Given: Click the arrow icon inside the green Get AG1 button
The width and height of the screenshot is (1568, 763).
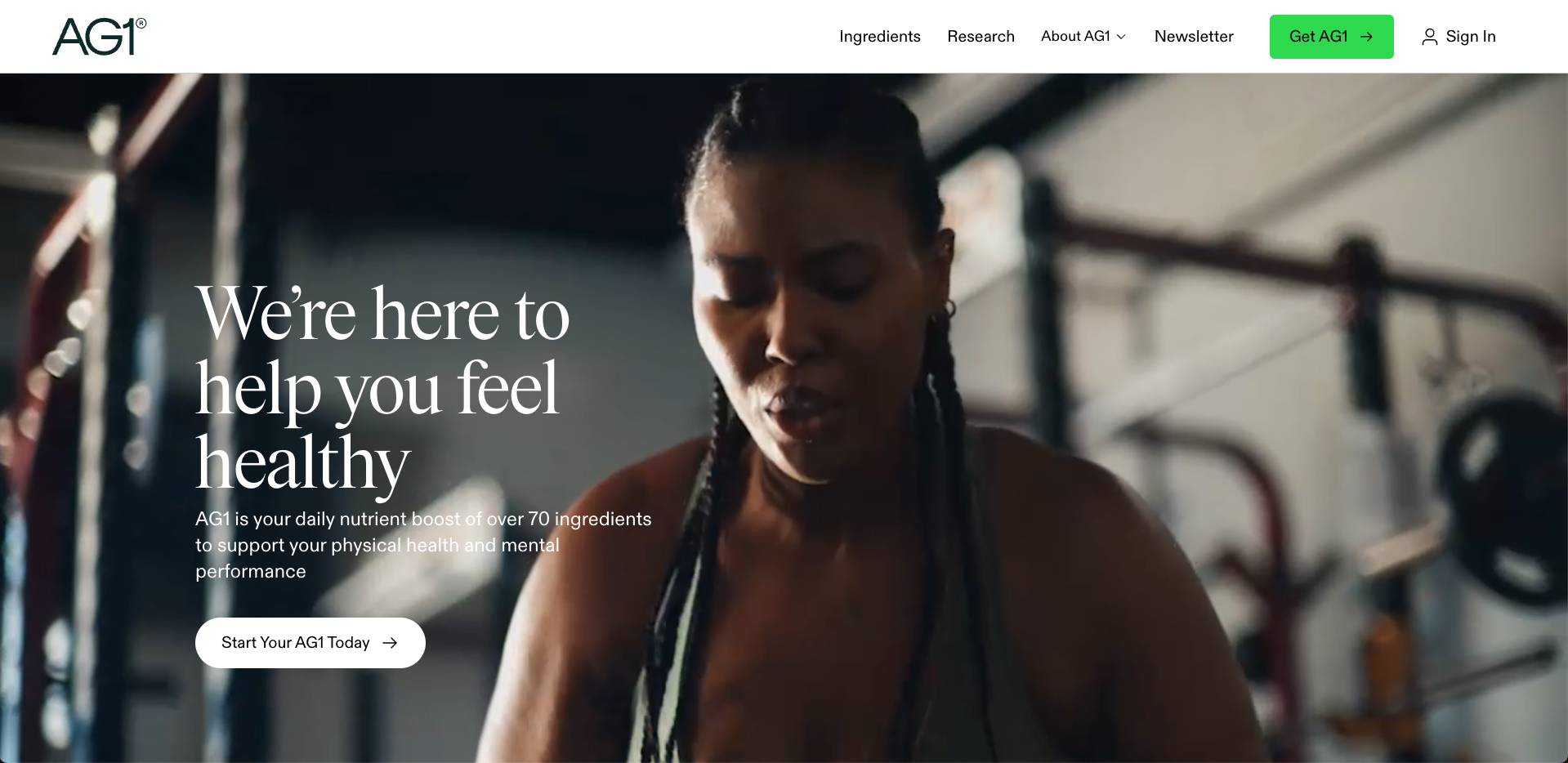Looking at the screenshot, I should pyautogui.click(x=1366, y=37).
